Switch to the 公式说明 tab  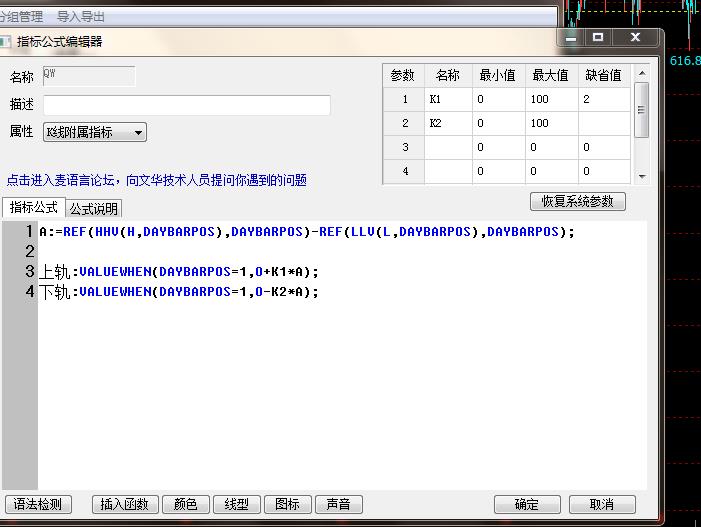(x=94, y=209)
